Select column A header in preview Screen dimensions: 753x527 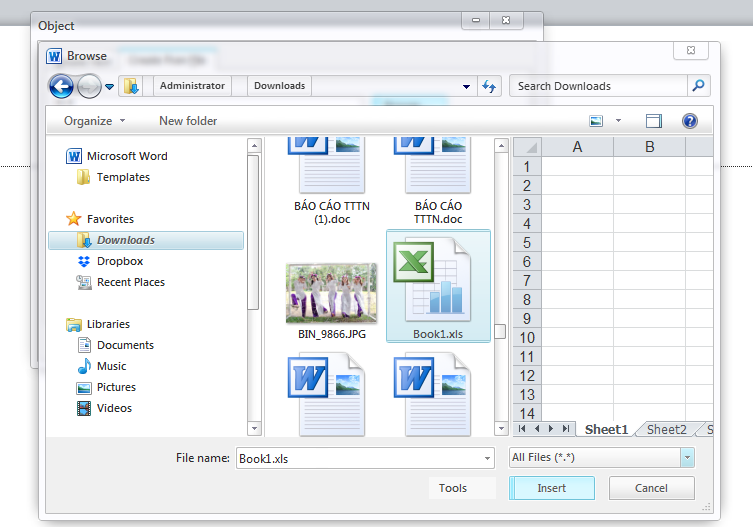click(x=577, y=147)
